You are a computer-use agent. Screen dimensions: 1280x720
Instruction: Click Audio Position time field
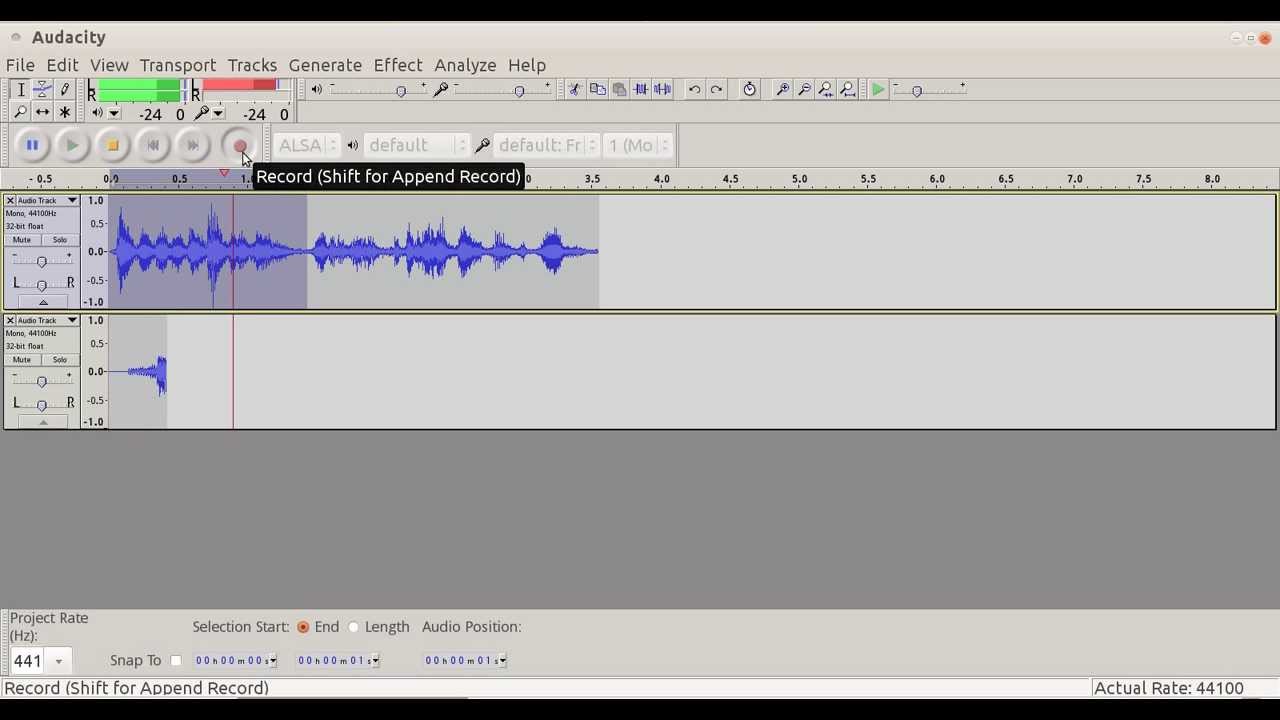click(x=465, y=661)
